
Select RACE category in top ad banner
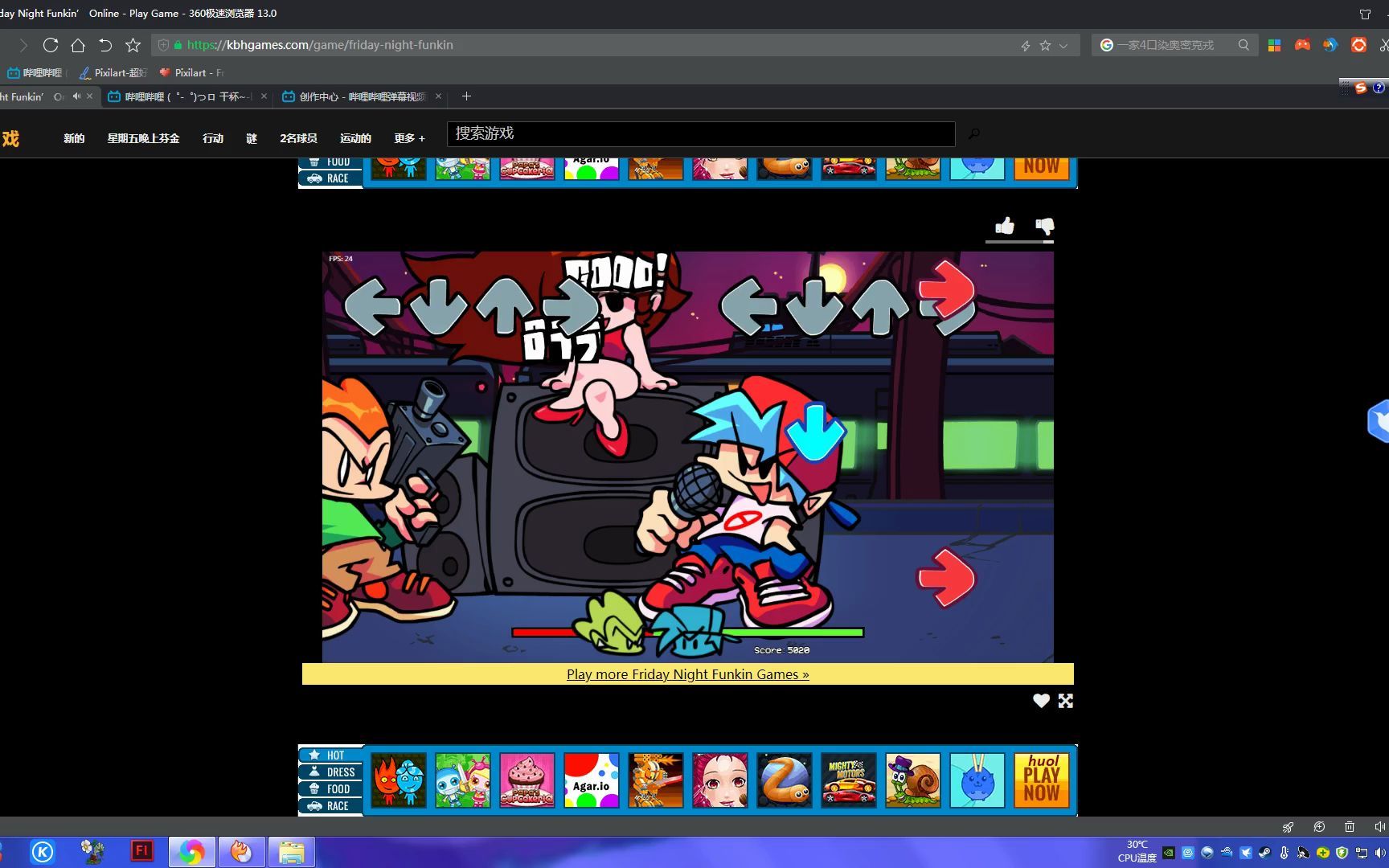tap(331, 178)
